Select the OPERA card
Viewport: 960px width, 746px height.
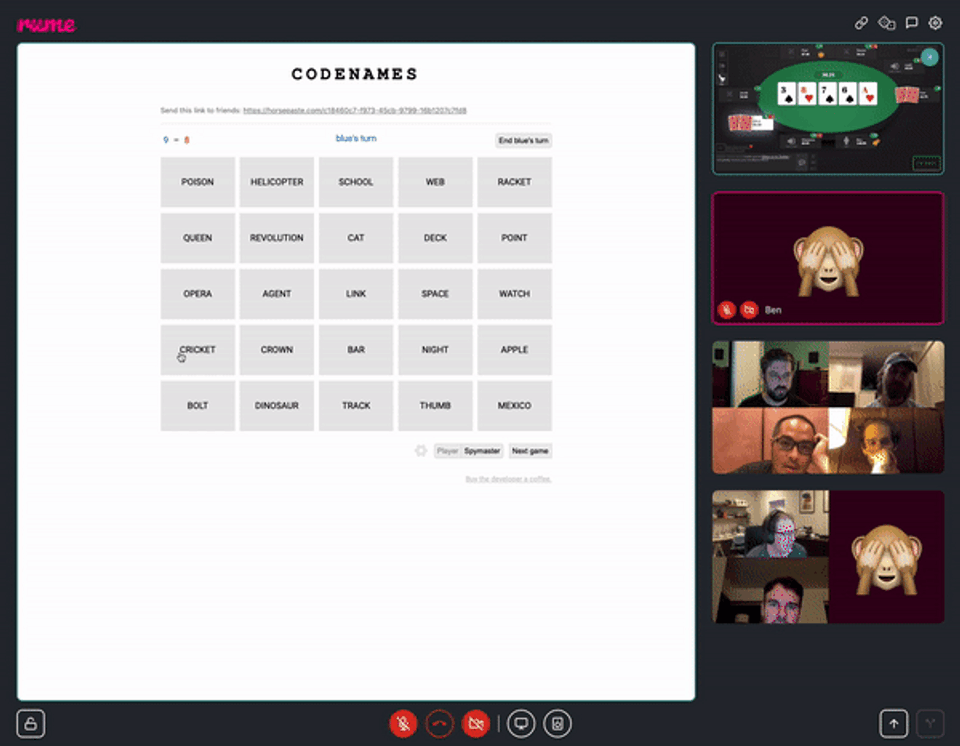click(x=198, y=294)
